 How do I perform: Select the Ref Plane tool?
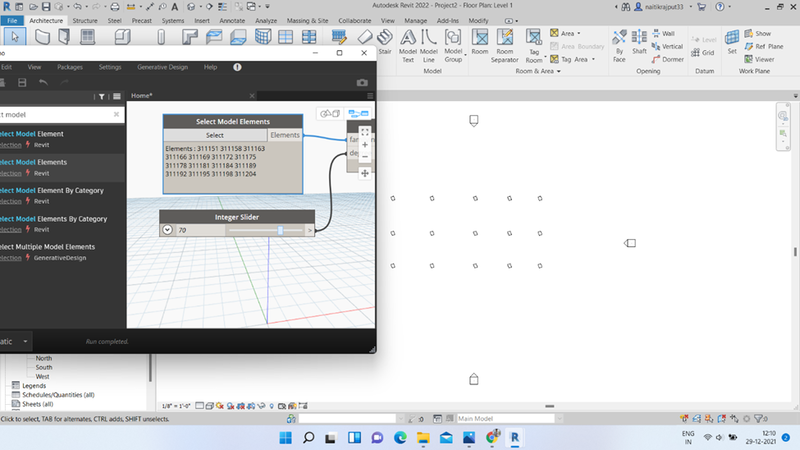click(763, 46)
